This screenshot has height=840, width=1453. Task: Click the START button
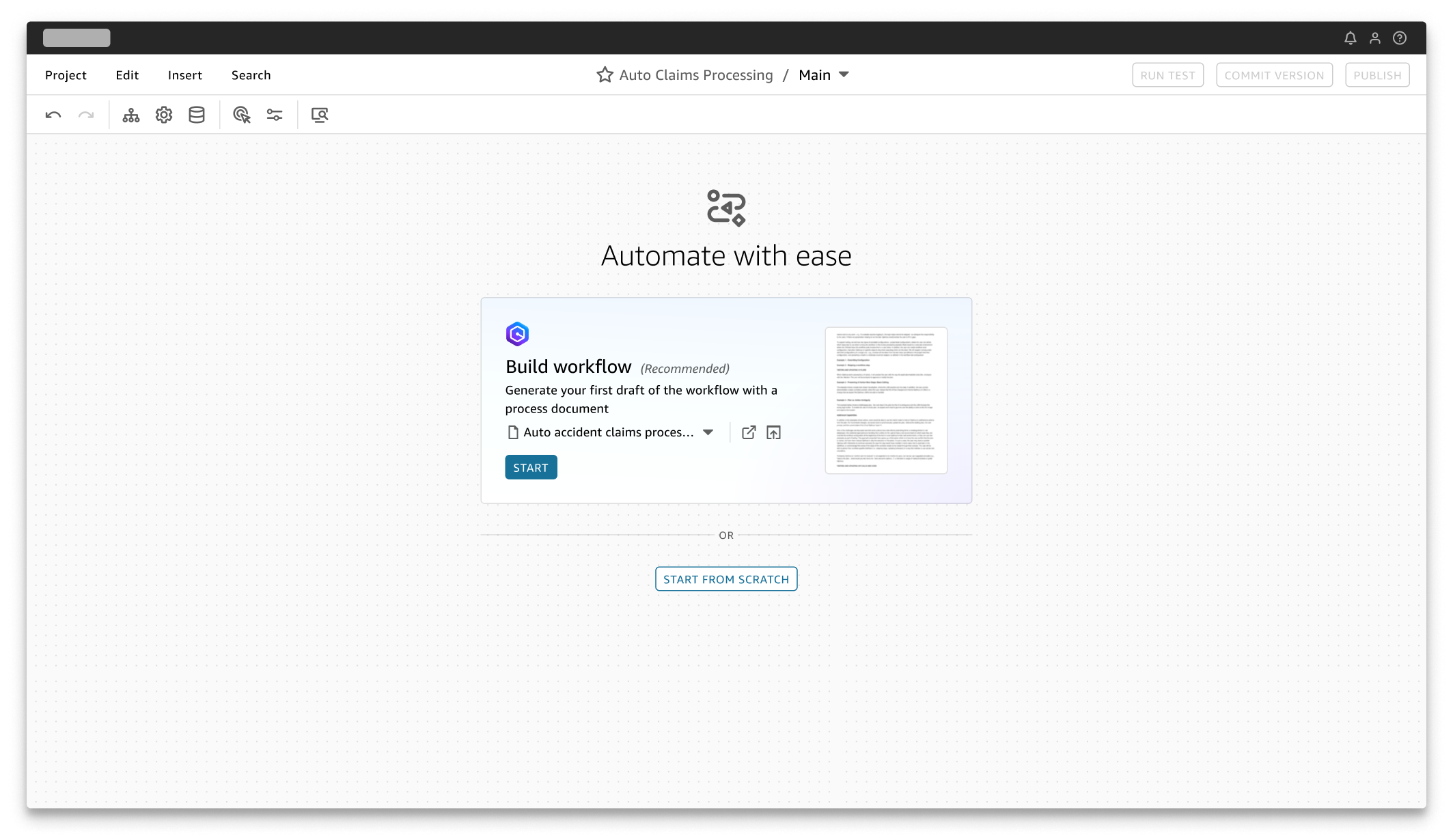click(x=531, y=467)
